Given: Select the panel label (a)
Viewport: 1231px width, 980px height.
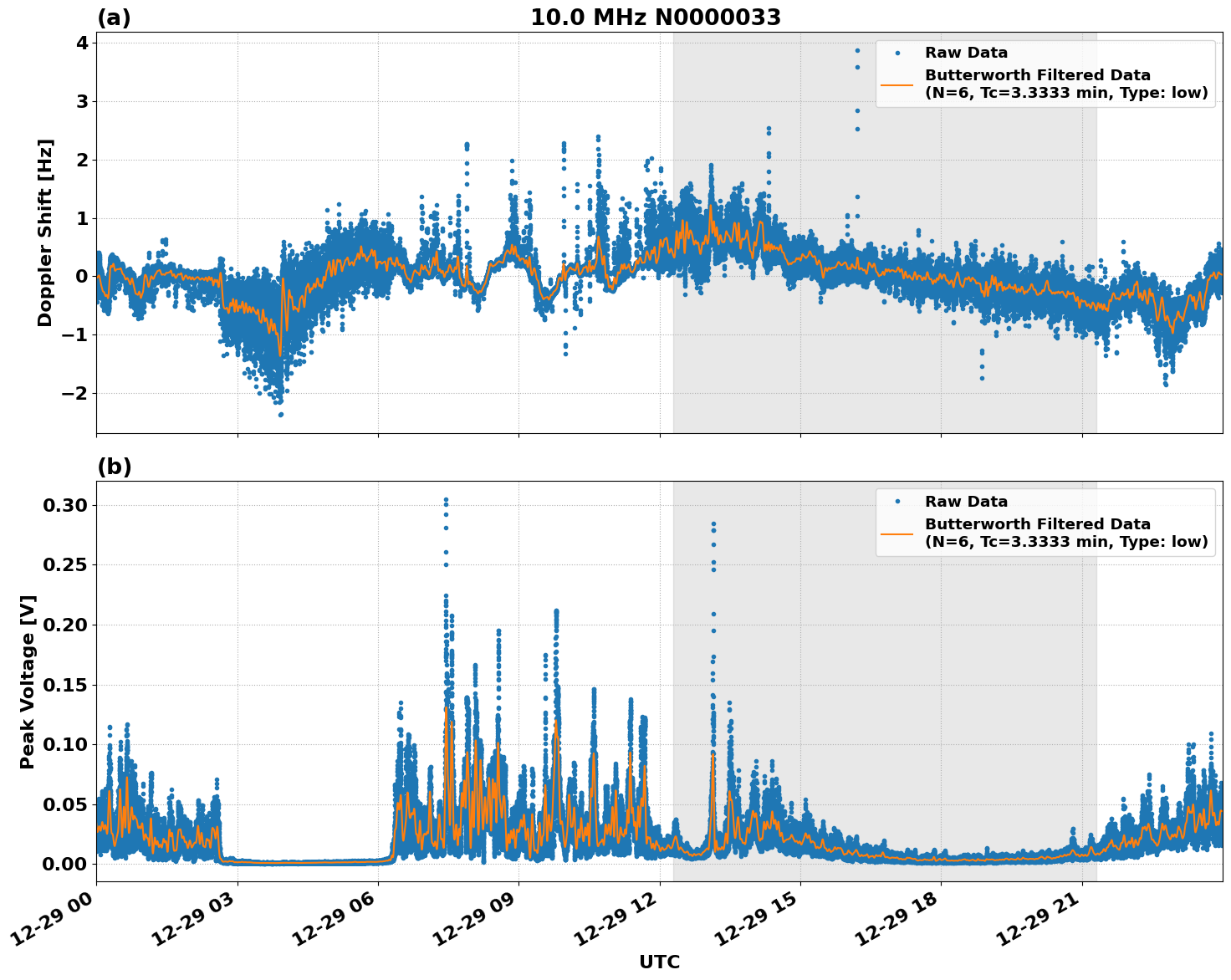Looking at the screenshot, I should (x=114, y=15).
